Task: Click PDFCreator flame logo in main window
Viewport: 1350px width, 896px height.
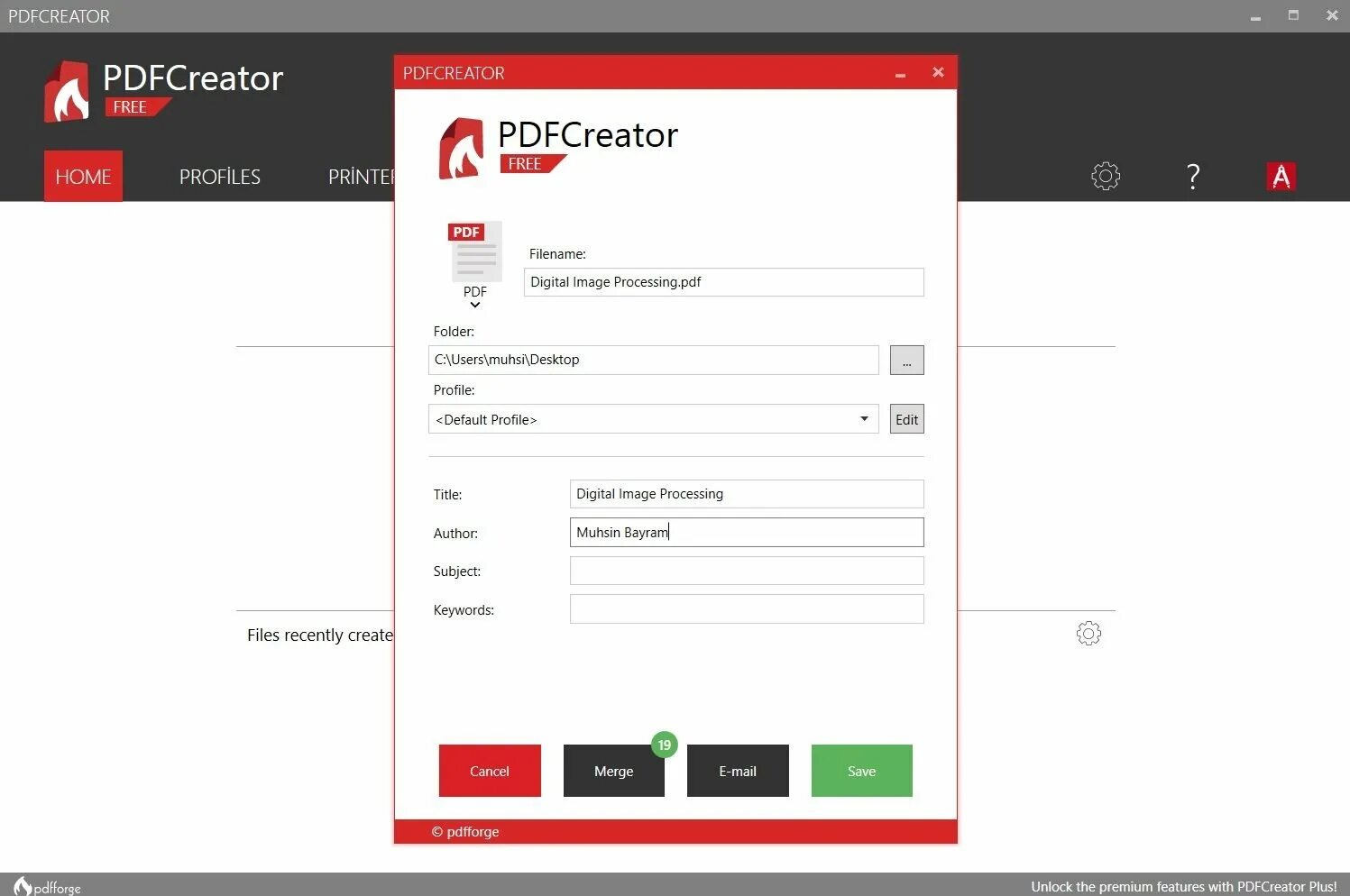Action: tap(67, 91)
